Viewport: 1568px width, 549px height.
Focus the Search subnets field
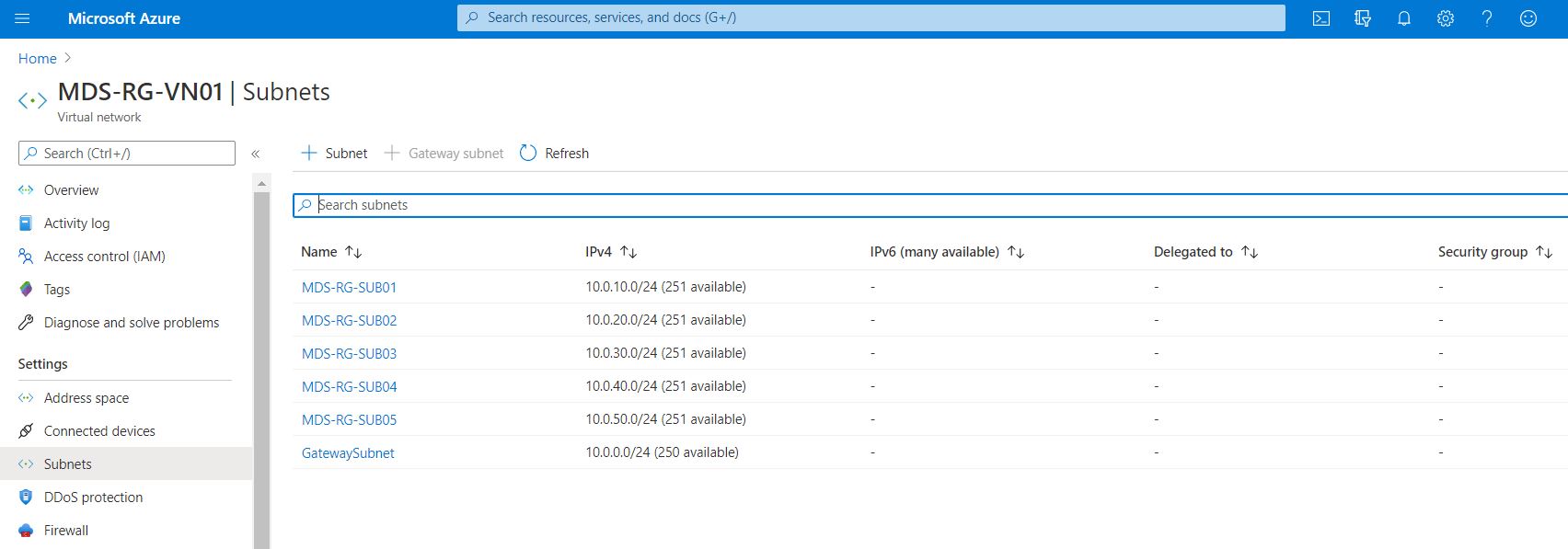click(x=930, y=205)
